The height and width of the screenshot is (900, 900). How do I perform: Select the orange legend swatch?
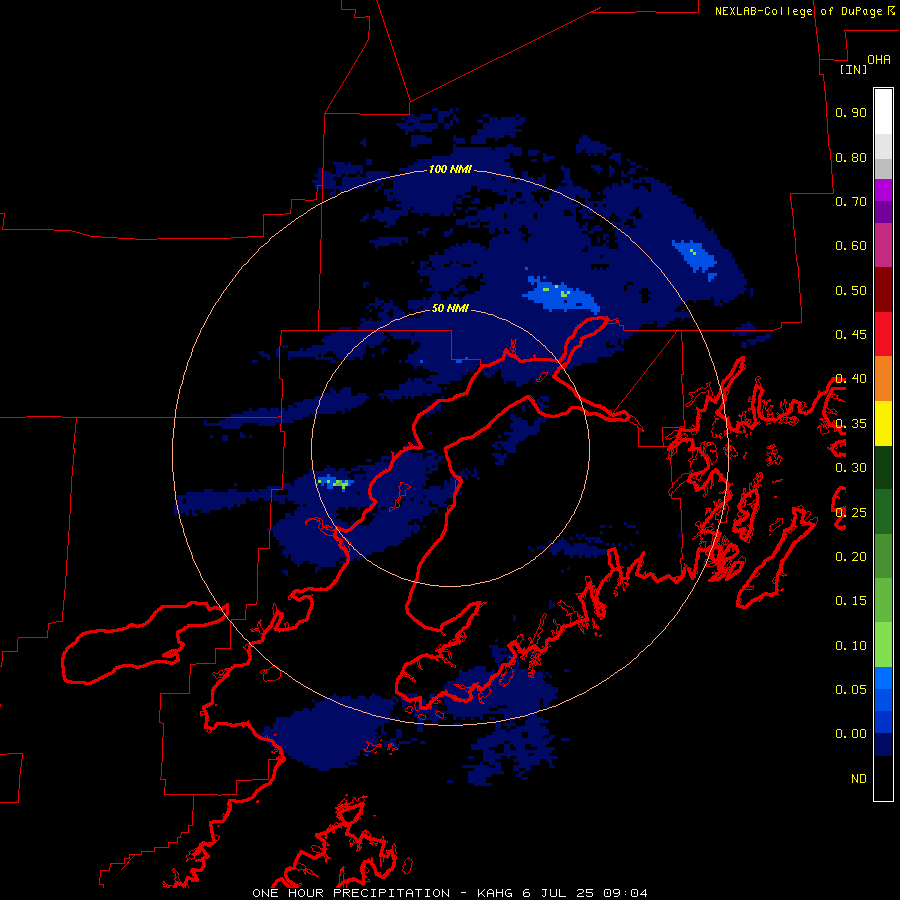tap(883, 379)
